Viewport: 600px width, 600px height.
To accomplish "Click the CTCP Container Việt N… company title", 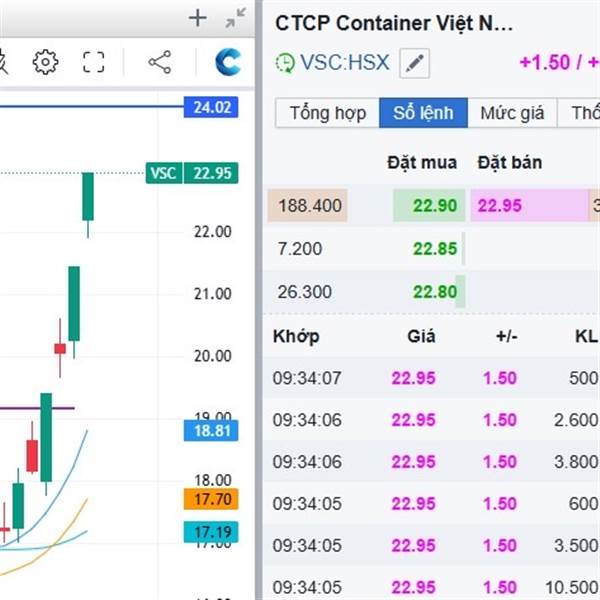I will pyautogui.click(x=394, y=23).
